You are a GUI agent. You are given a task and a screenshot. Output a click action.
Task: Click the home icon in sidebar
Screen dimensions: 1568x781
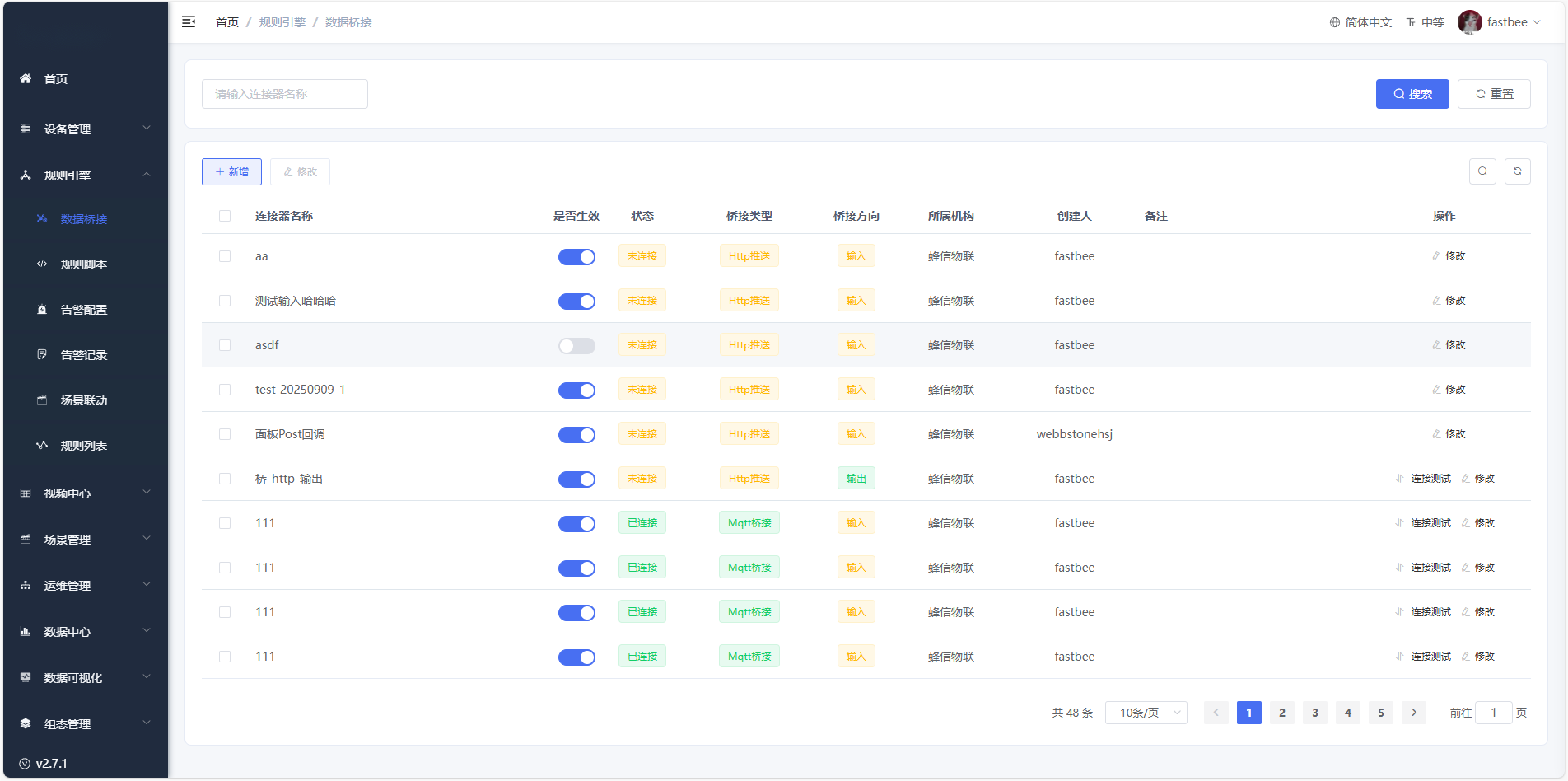coord(26,79)
